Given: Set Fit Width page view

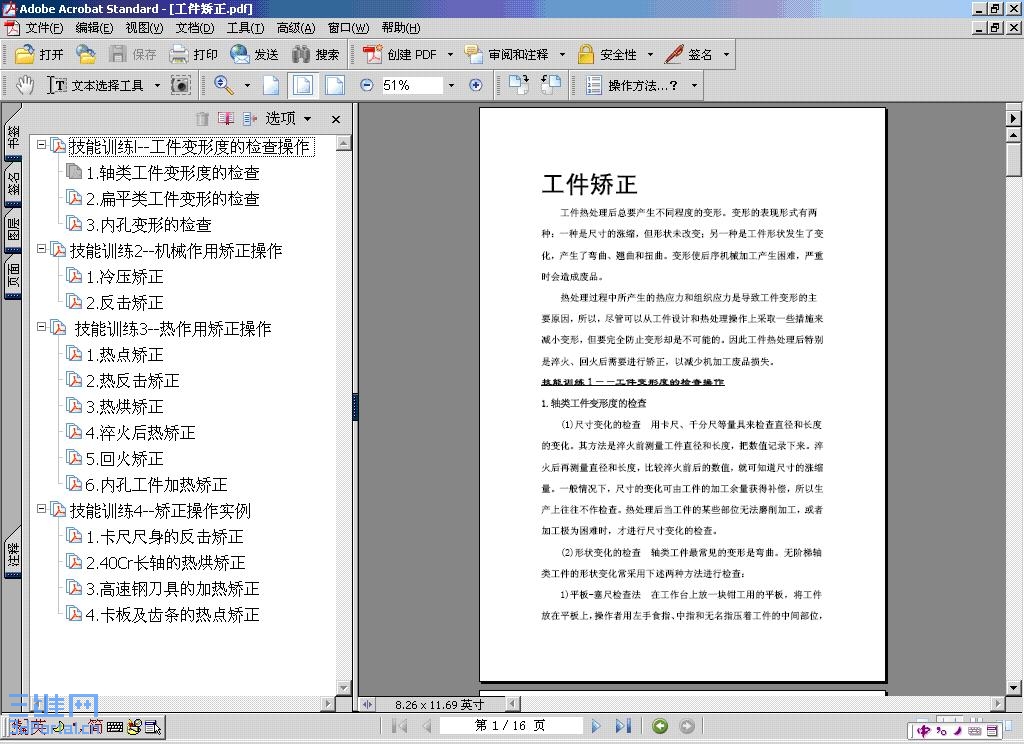Looking at the screenshot, I should pos(335,85).
